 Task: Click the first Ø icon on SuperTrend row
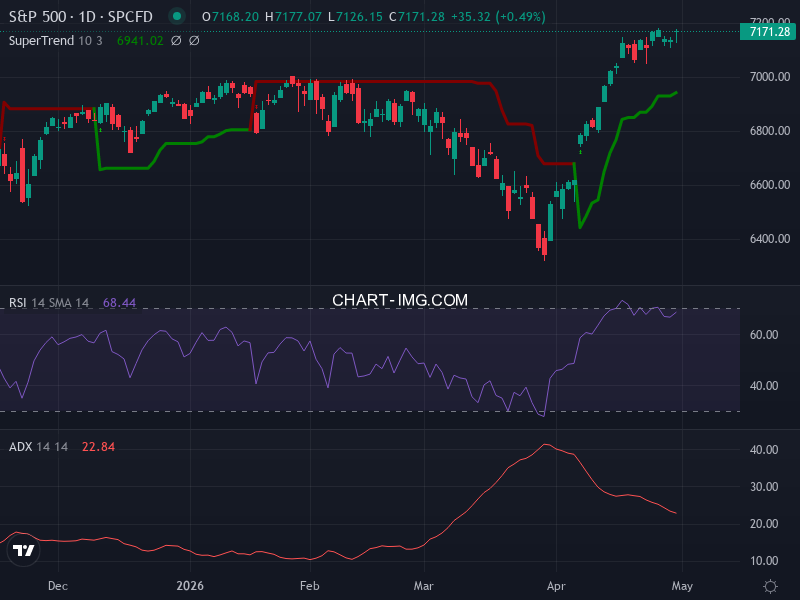pos(176,41)
